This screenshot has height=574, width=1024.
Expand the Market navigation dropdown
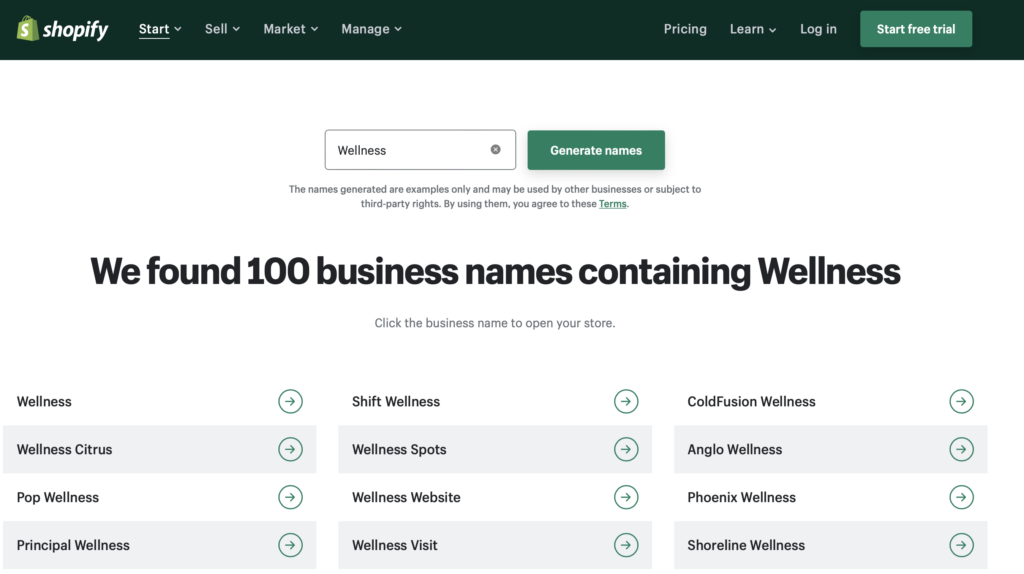[x=290, y=29]
